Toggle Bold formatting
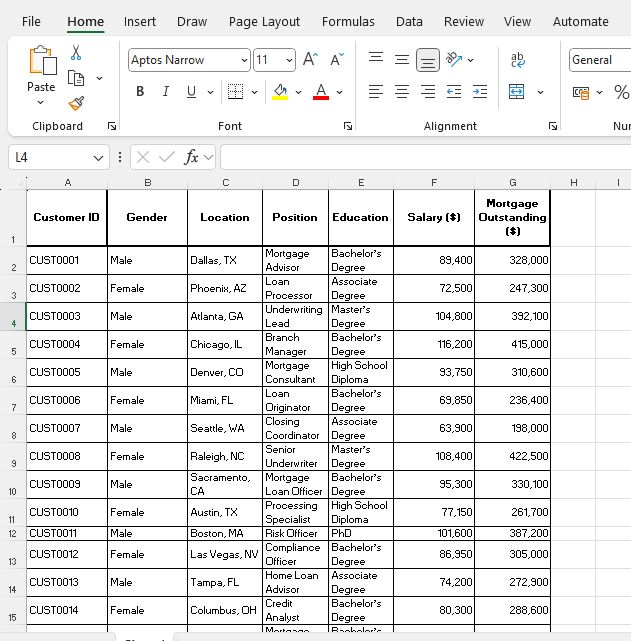631x641 pixels. [x=139, y=92]
